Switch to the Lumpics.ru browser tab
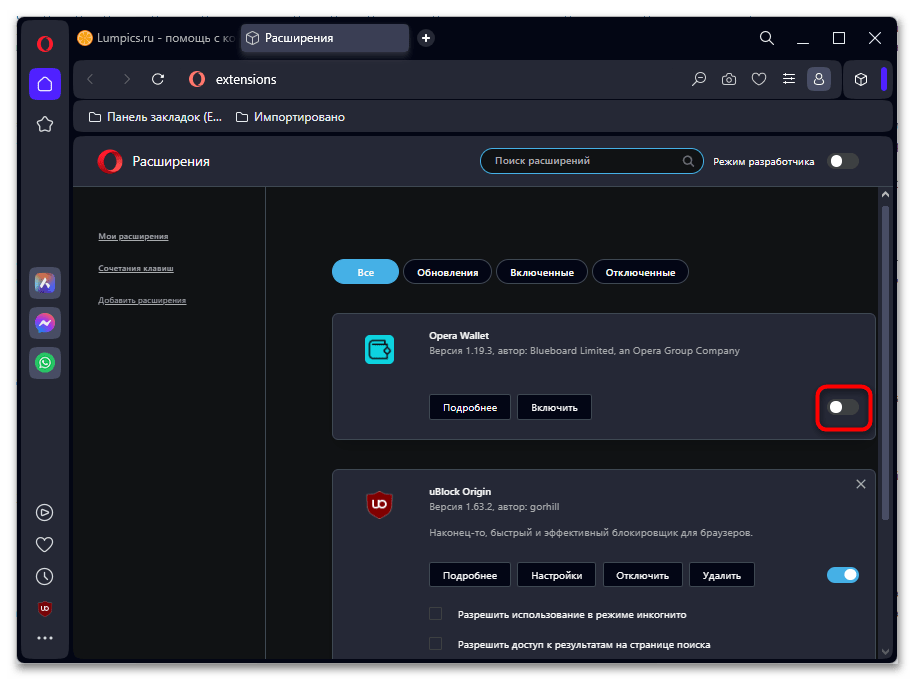 156,38
